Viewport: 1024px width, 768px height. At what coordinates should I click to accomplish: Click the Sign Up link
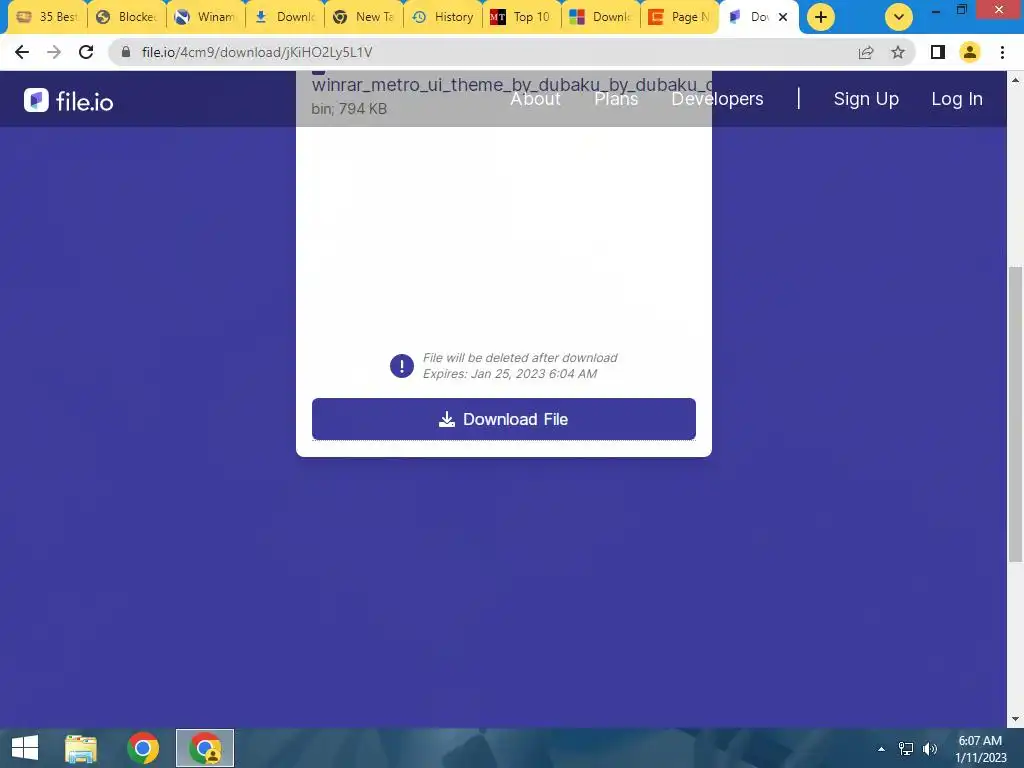tap(866, 99)
